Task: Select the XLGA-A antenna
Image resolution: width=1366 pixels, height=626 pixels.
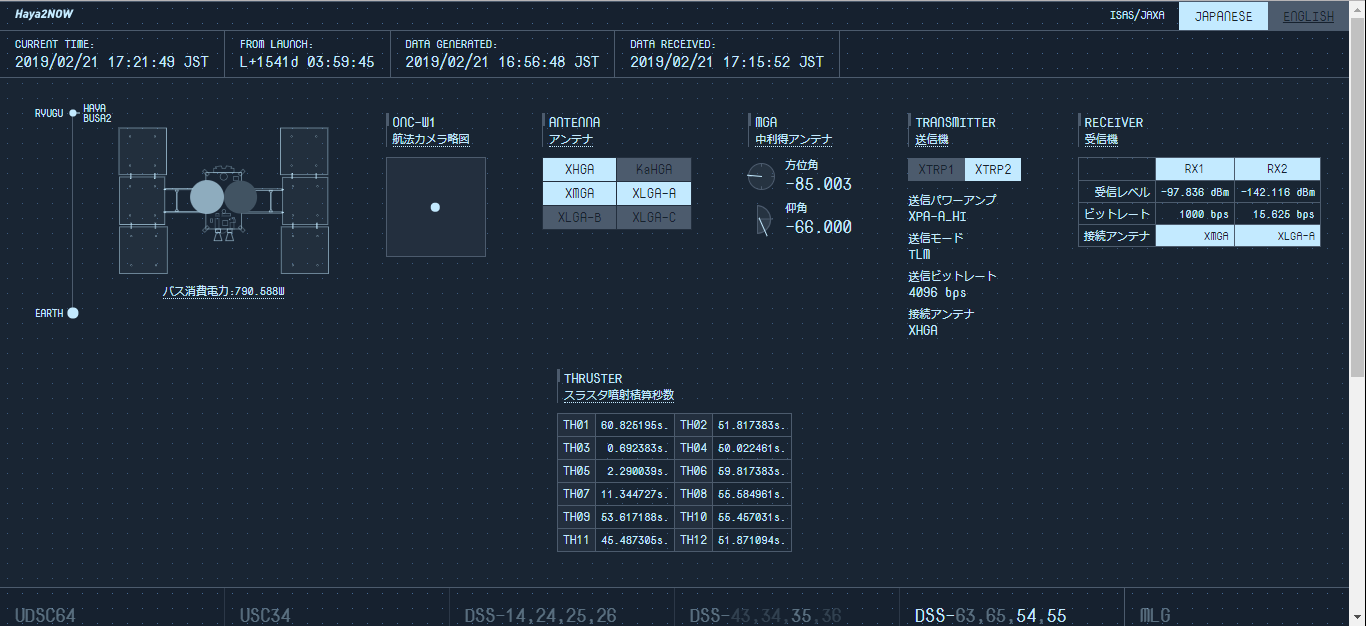Action: pyautogui.click(x=654, y=191)
